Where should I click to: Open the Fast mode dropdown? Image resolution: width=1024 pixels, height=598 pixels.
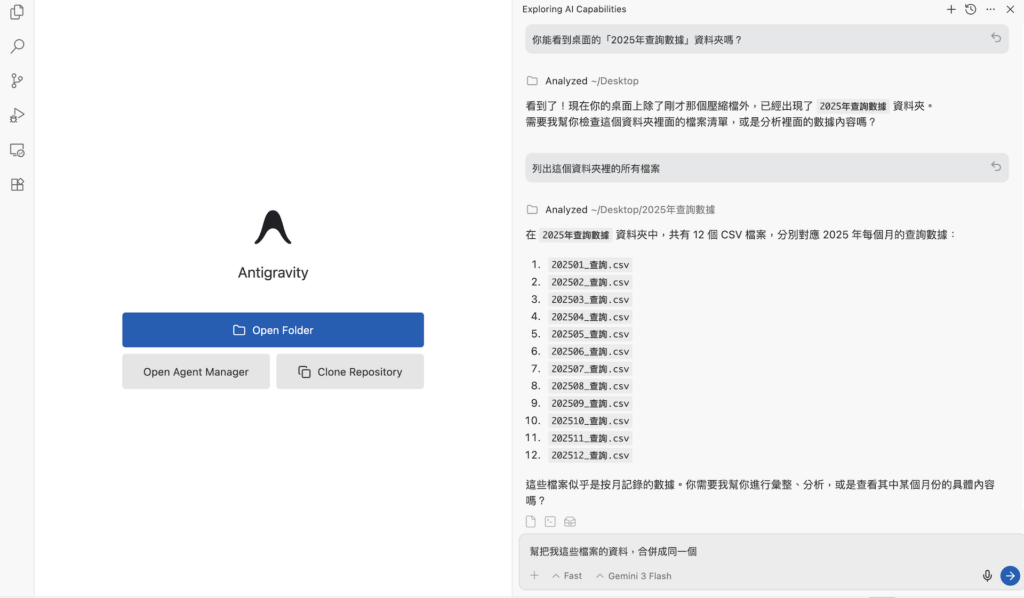tap(567, 576)
